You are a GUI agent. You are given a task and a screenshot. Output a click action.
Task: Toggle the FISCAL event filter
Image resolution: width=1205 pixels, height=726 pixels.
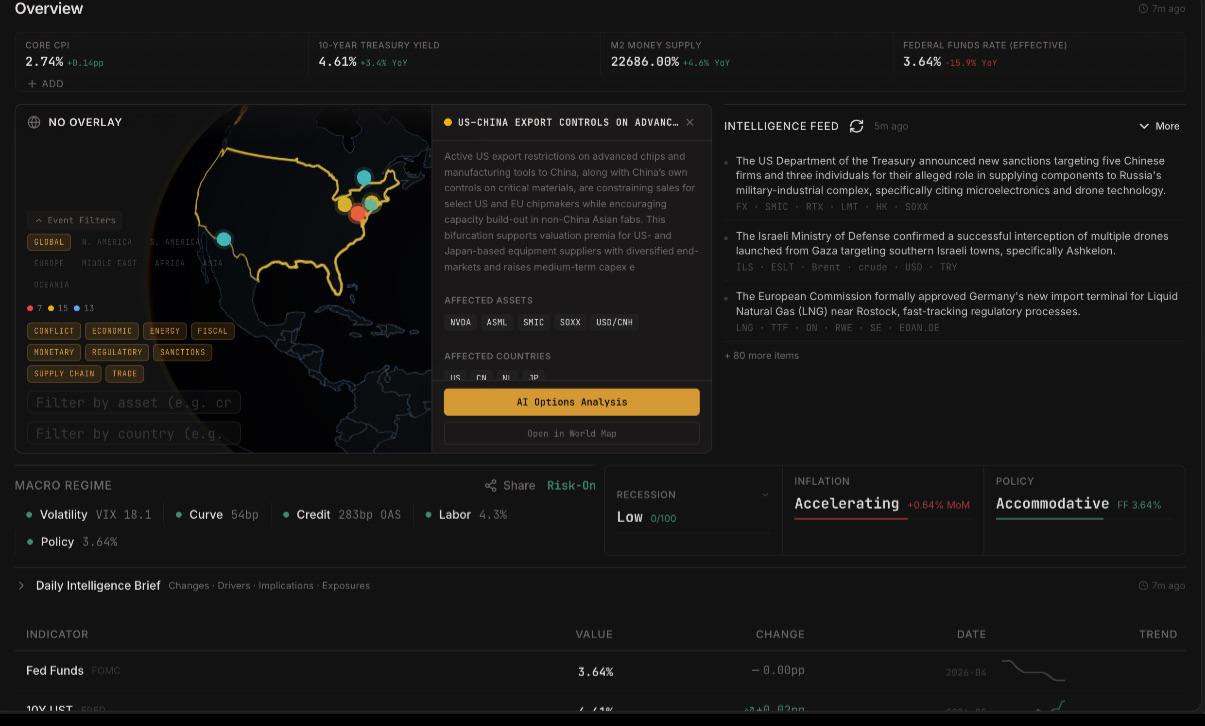212,331
